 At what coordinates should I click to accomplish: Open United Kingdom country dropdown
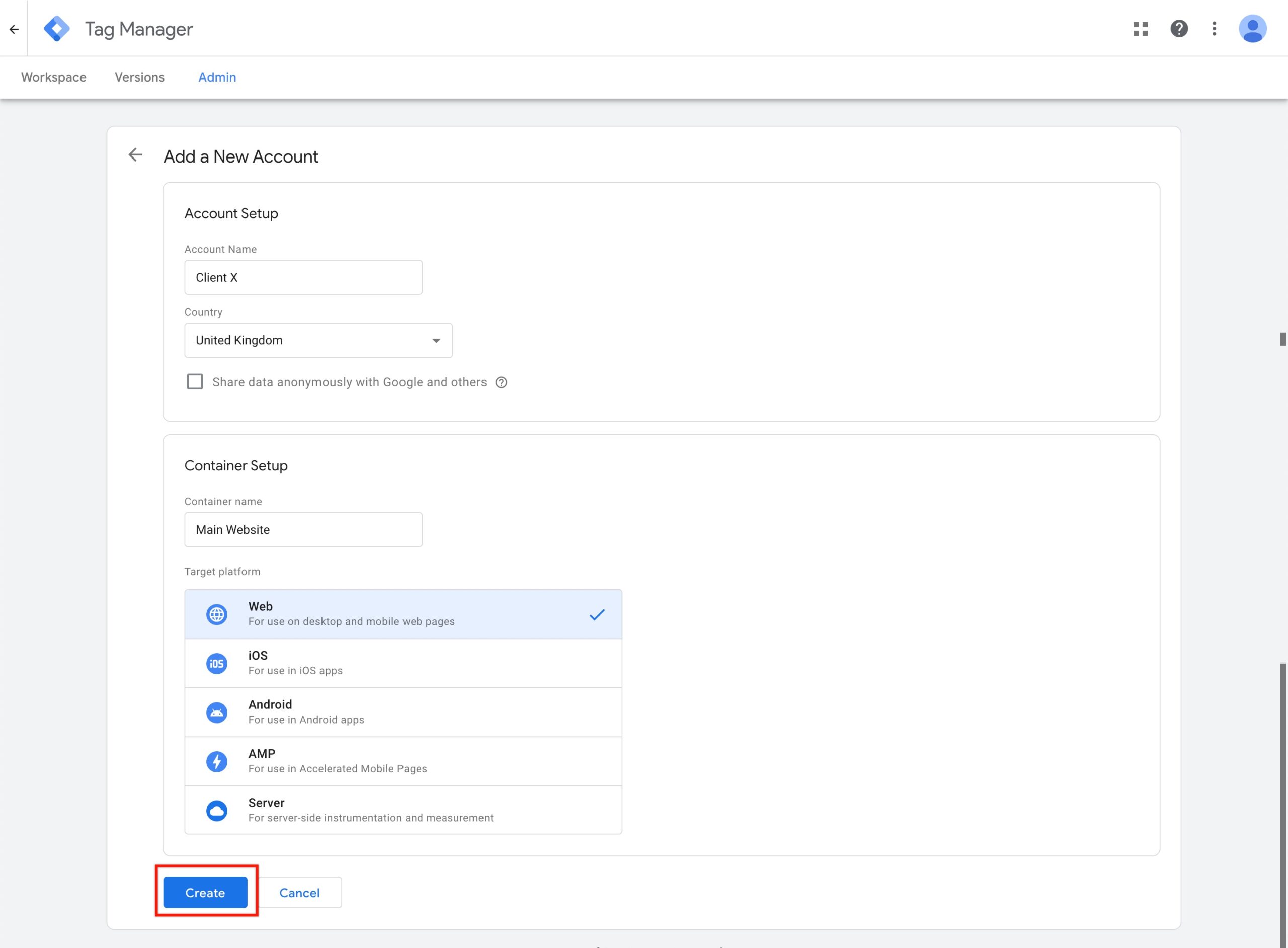318,340
